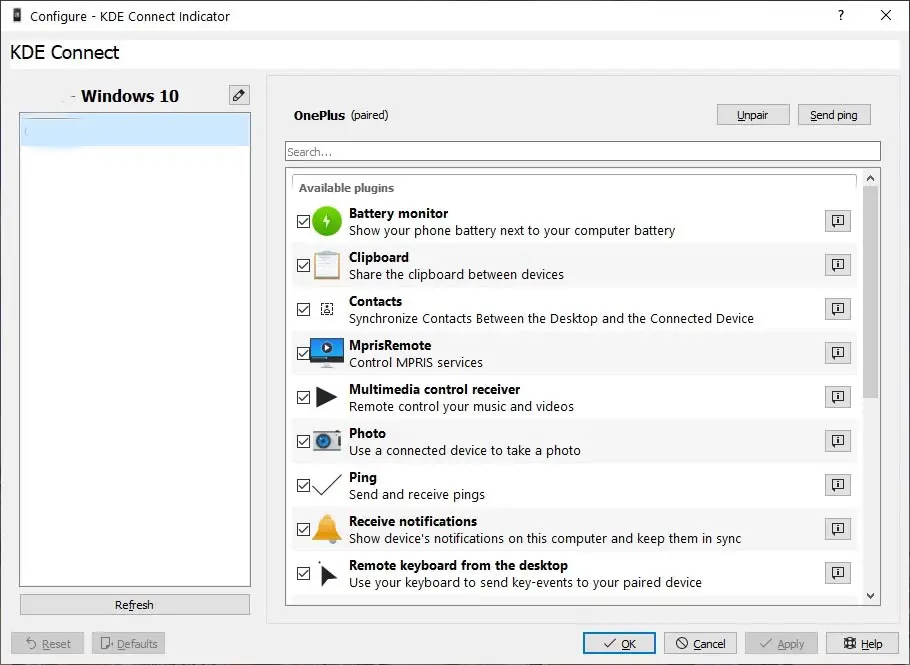Uncheck the Clipboard plugin checkbox

(x=303, y=265)
